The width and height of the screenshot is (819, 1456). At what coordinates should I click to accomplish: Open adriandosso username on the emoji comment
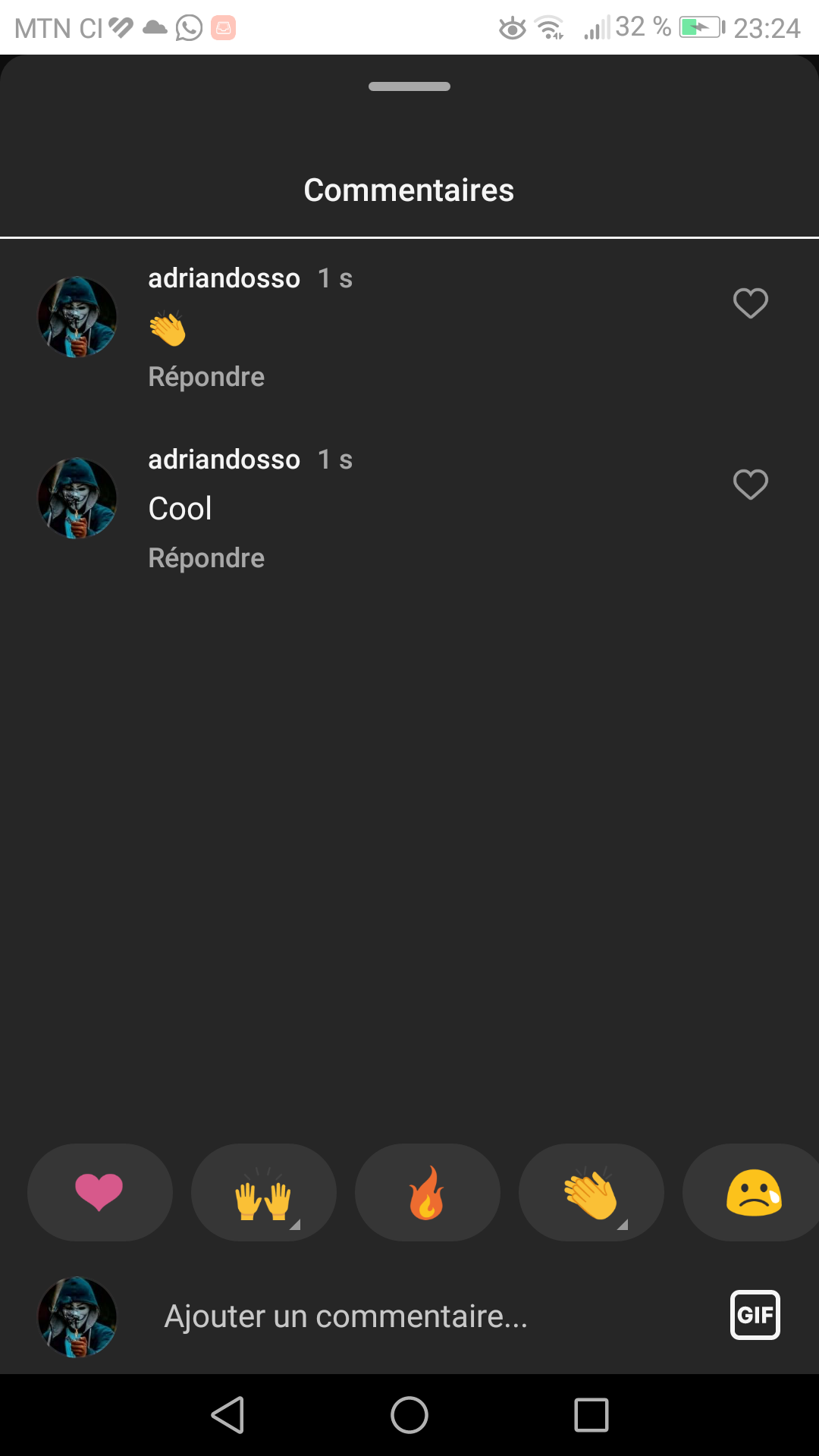point(224,278)
